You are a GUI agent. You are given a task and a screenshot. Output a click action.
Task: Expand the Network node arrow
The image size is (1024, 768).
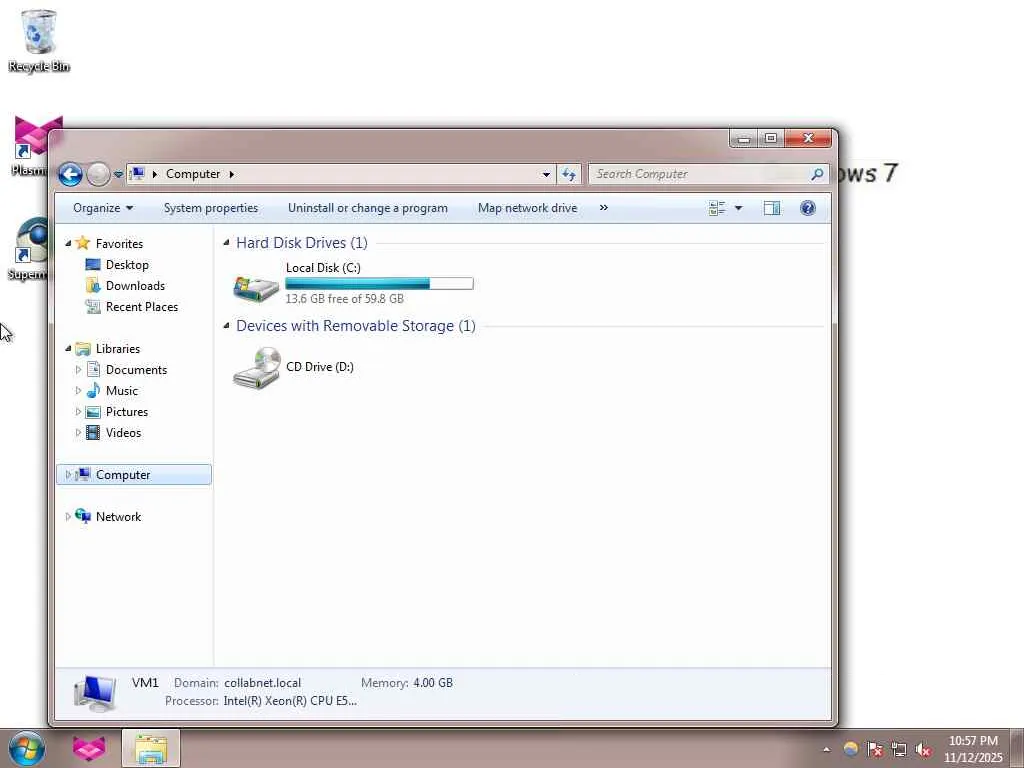[x=68, y=517]
